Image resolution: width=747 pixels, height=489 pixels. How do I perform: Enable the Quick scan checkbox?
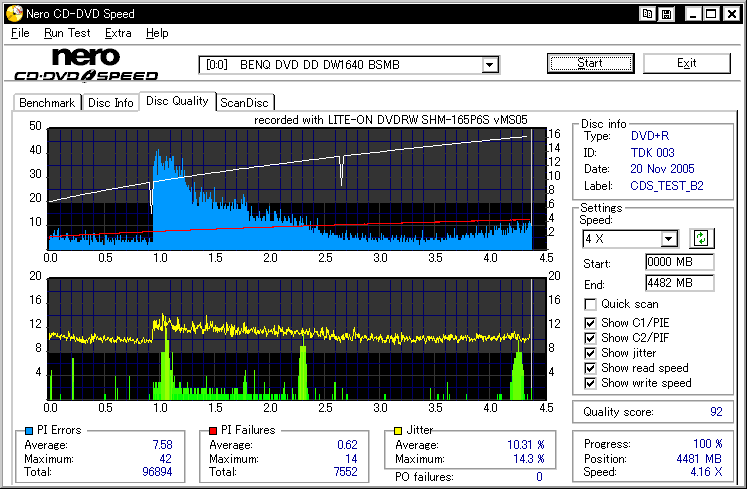point(591,304)
